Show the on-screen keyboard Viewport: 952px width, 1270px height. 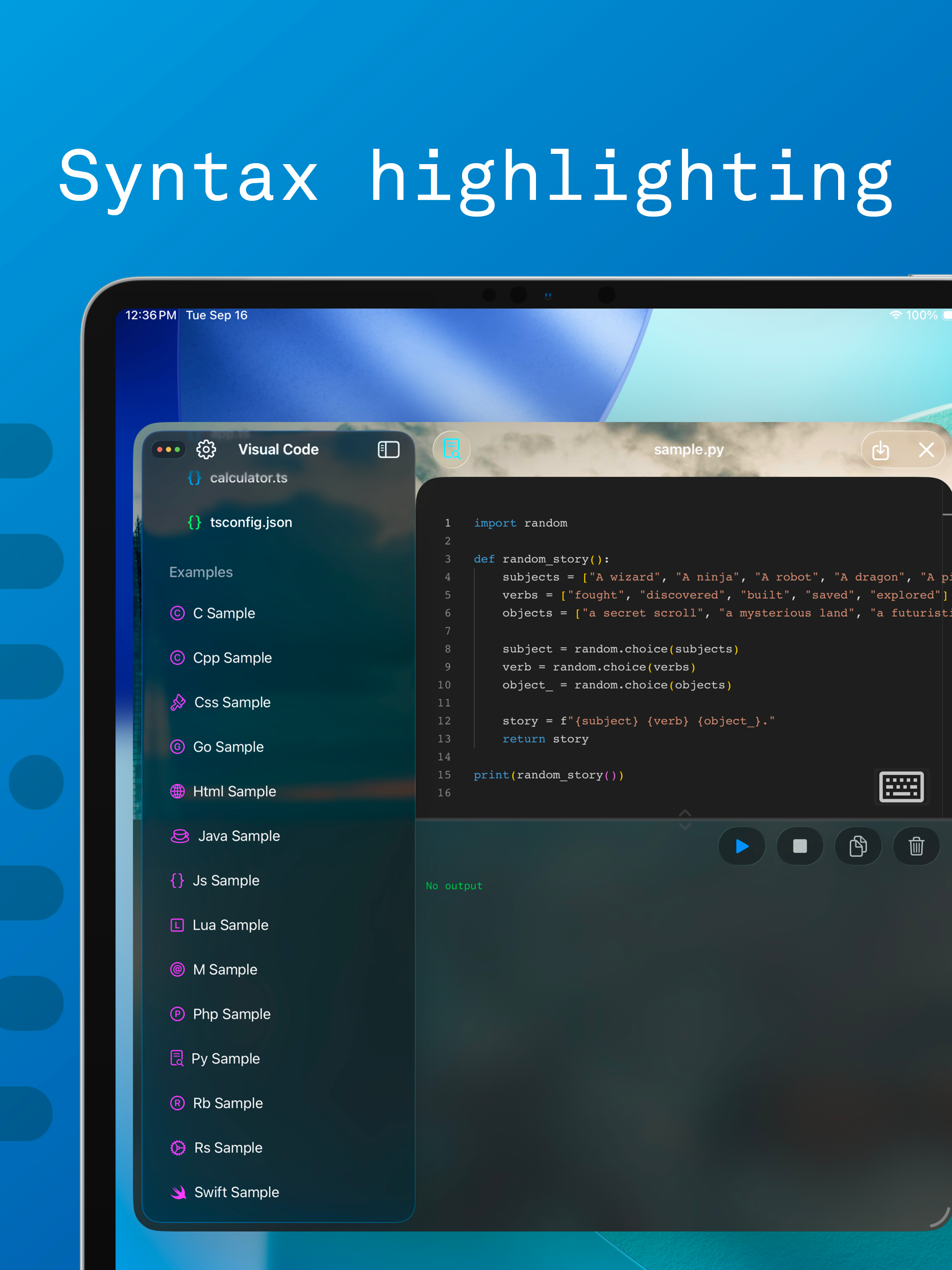(901, 786)
